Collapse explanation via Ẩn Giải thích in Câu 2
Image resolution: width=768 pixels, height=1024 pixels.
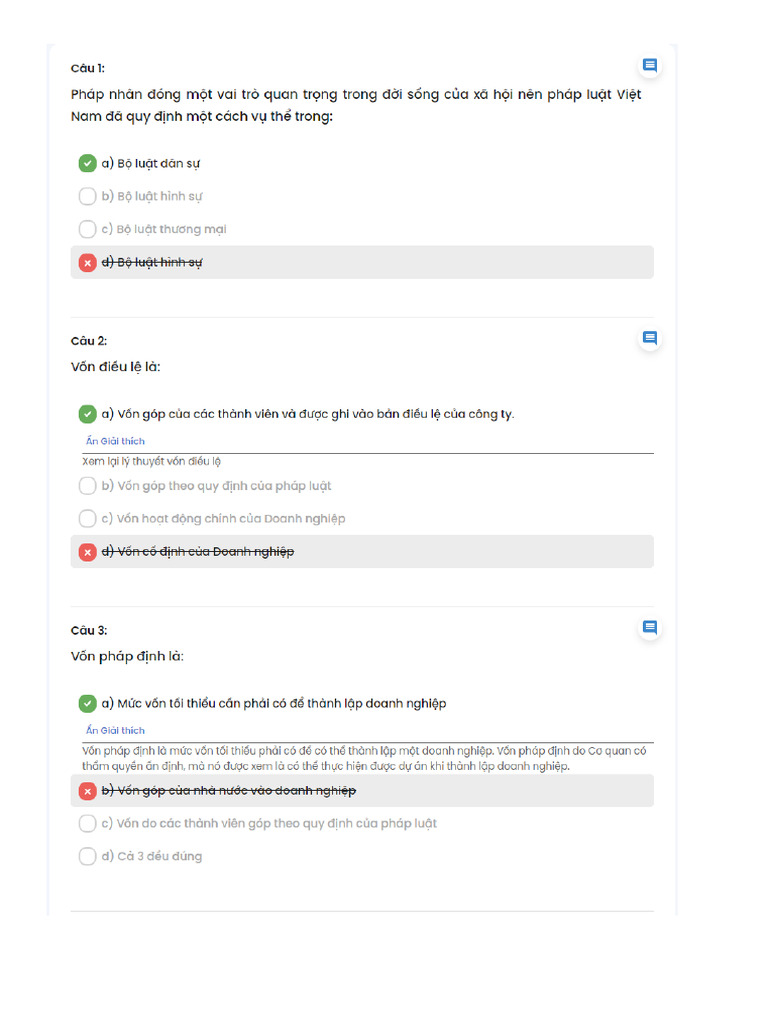[x=115, y=441]
